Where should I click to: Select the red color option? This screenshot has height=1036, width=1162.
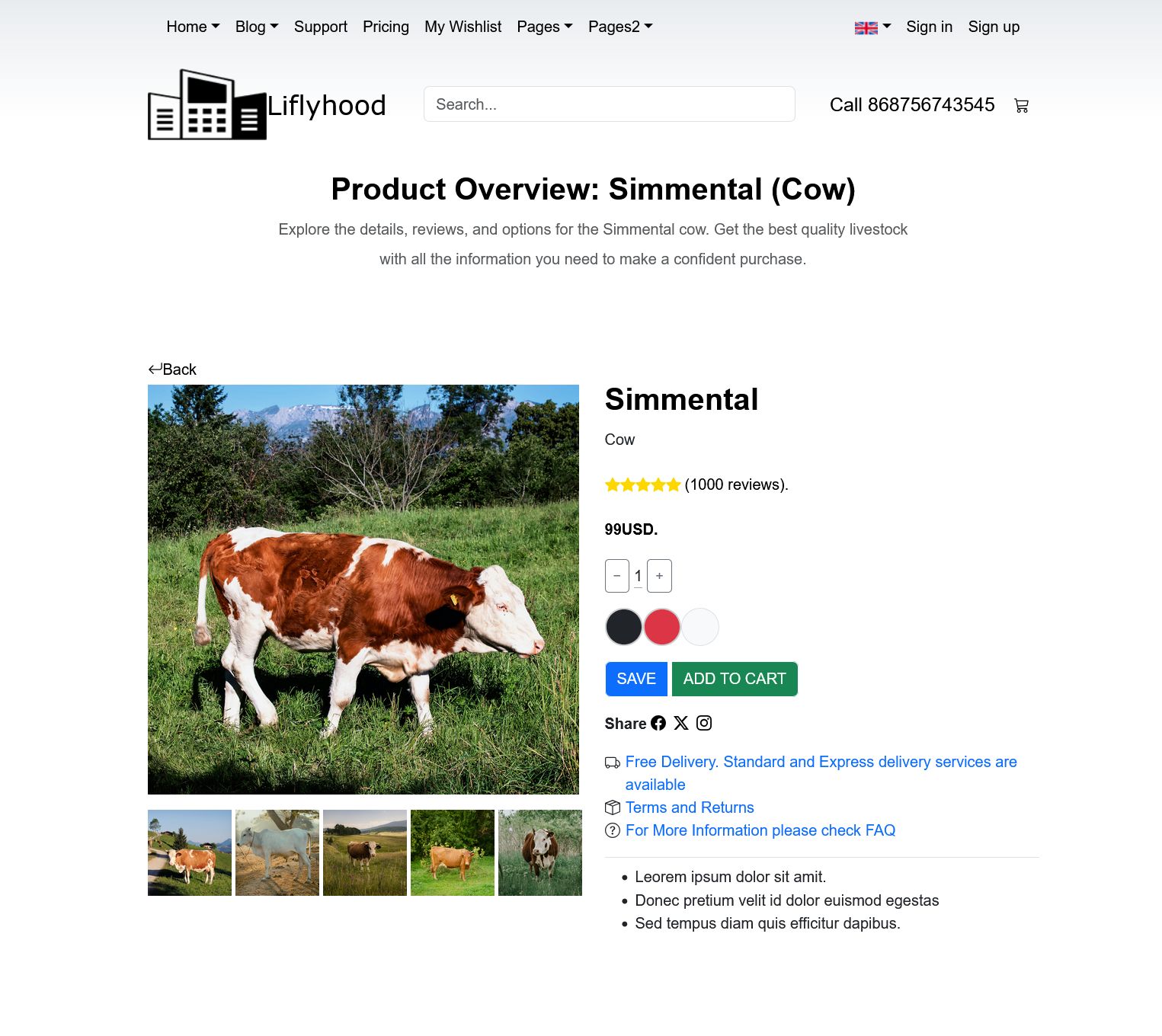[x=661, y=627]
